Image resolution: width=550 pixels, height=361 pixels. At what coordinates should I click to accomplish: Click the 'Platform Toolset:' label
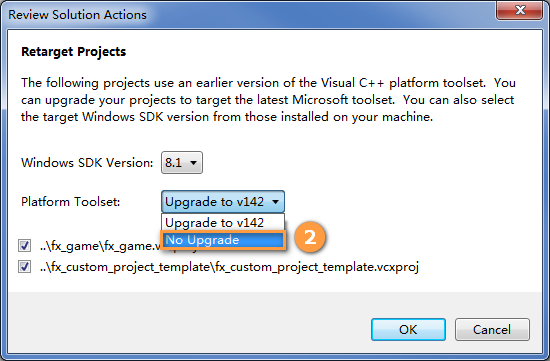click(71, 202)
